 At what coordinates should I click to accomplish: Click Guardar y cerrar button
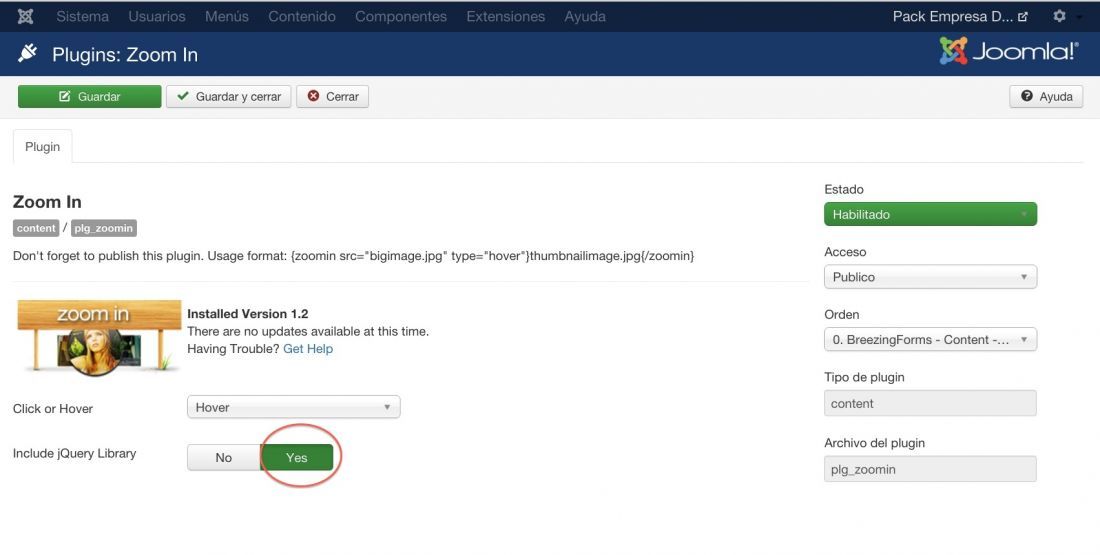[x=229, y=97]
